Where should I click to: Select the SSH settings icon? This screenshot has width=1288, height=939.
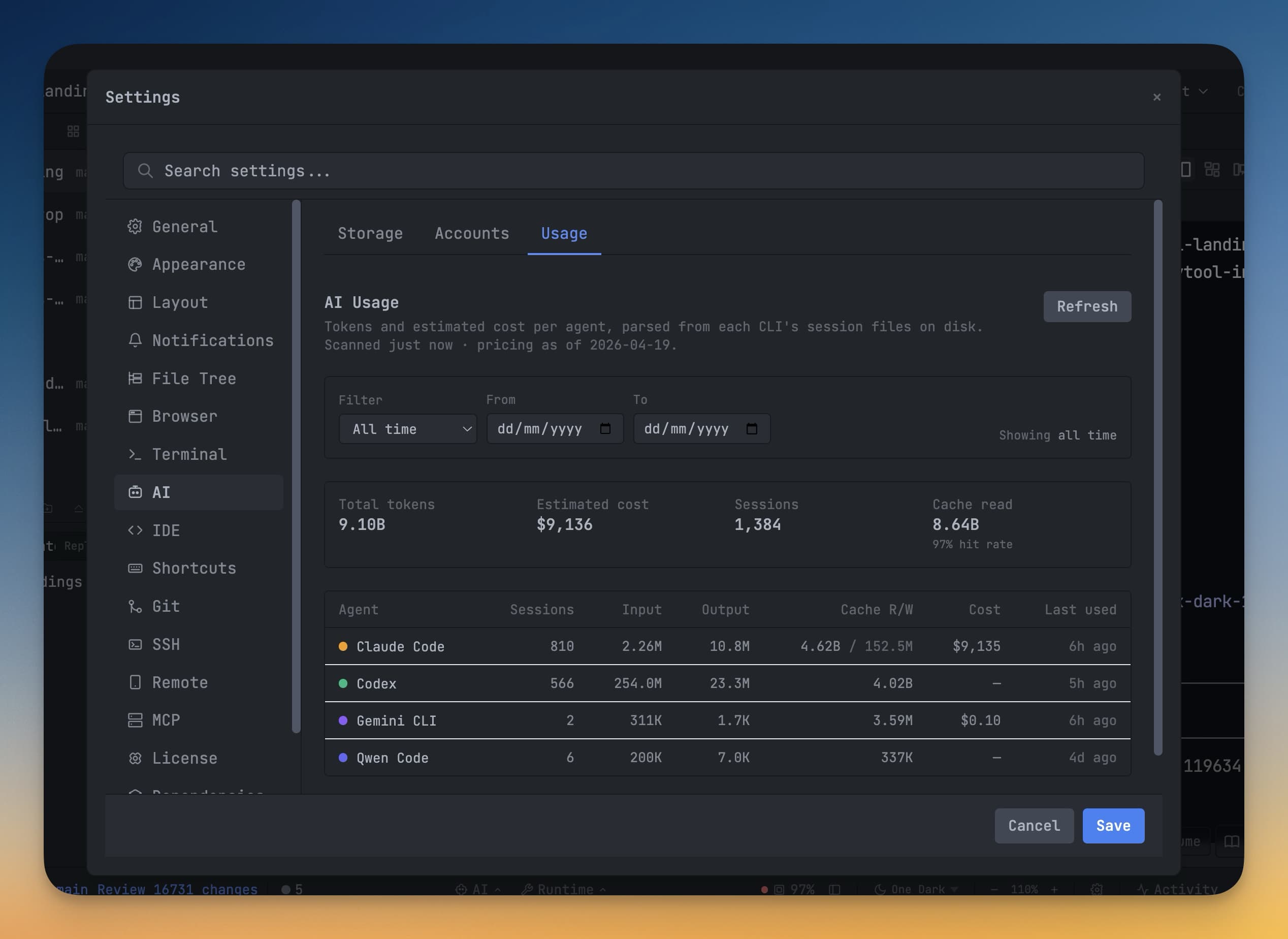135,644
